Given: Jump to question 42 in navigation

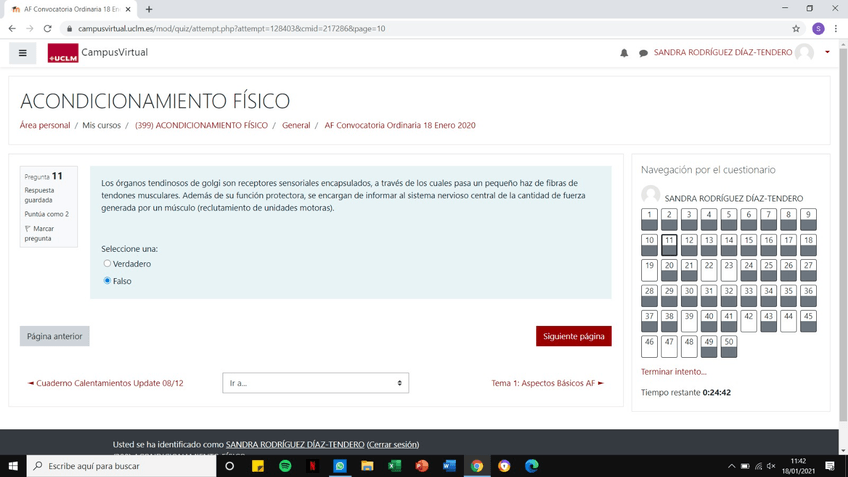Looking at the screenshot, I should click(x=748, y=321).
